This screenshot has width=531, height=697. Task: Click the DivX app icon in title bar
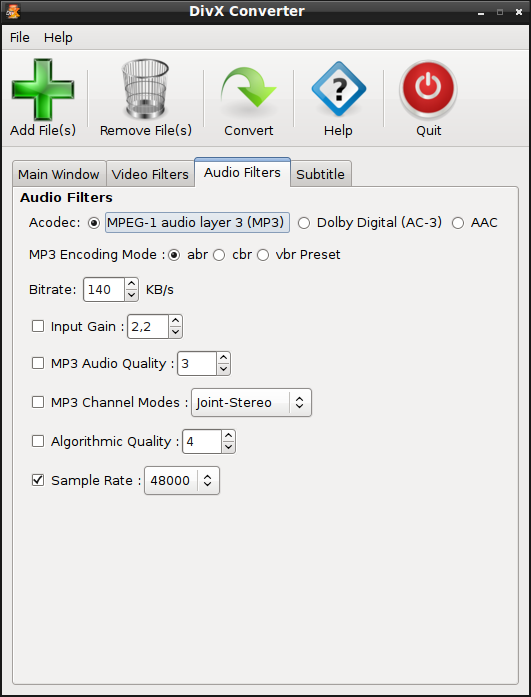click(12, 12)
